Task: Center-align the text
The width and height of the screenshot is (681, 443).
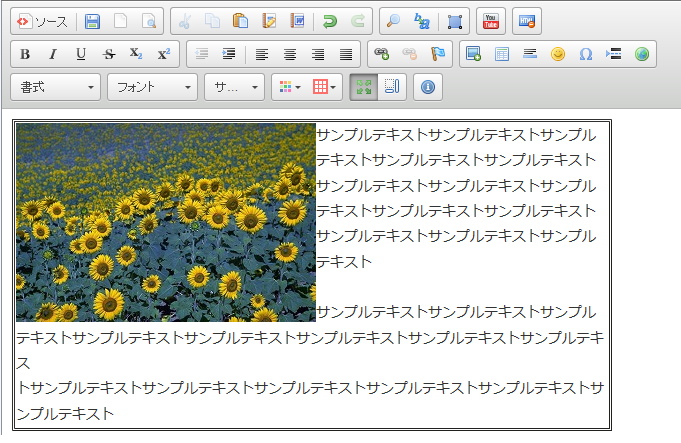Action: (290, 54)
